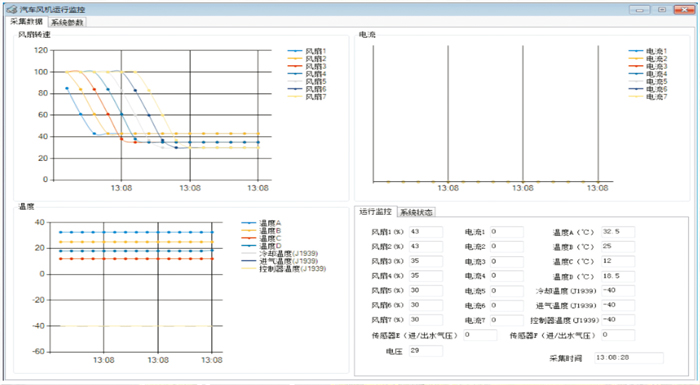Click the 电流1 value field
Screen dimensions: 700x385
(507, 232)
